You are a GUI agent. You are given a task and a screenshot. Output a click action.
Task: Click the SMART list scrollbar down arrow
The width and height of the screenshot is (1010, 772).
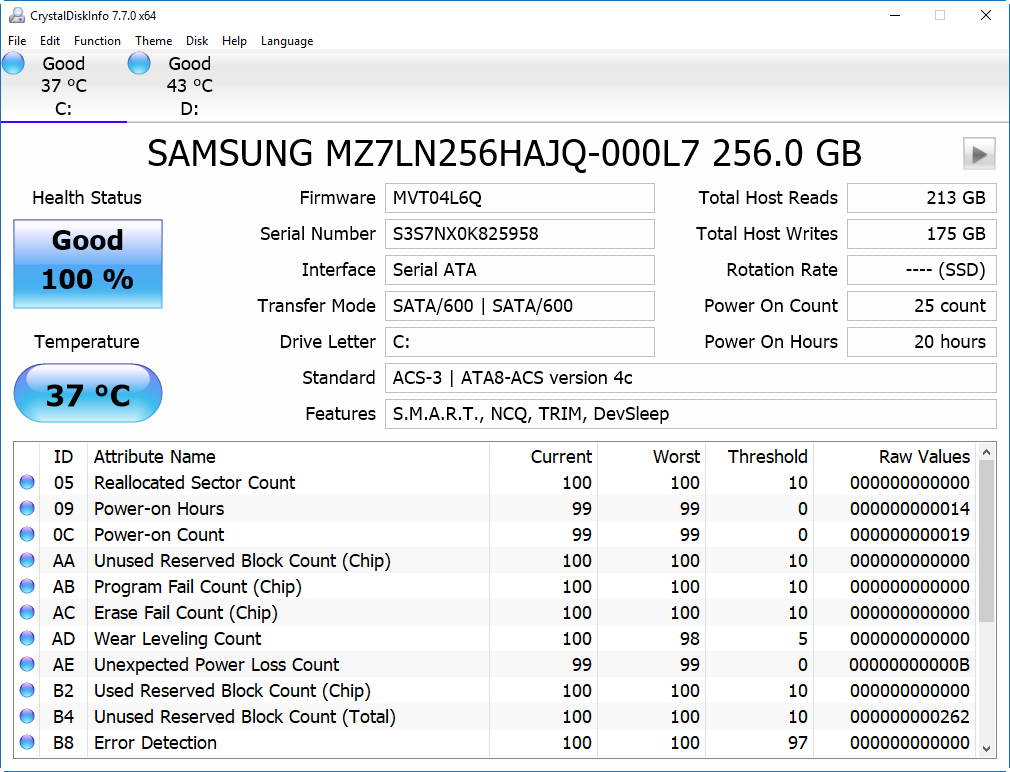click(x=986, y=748)
